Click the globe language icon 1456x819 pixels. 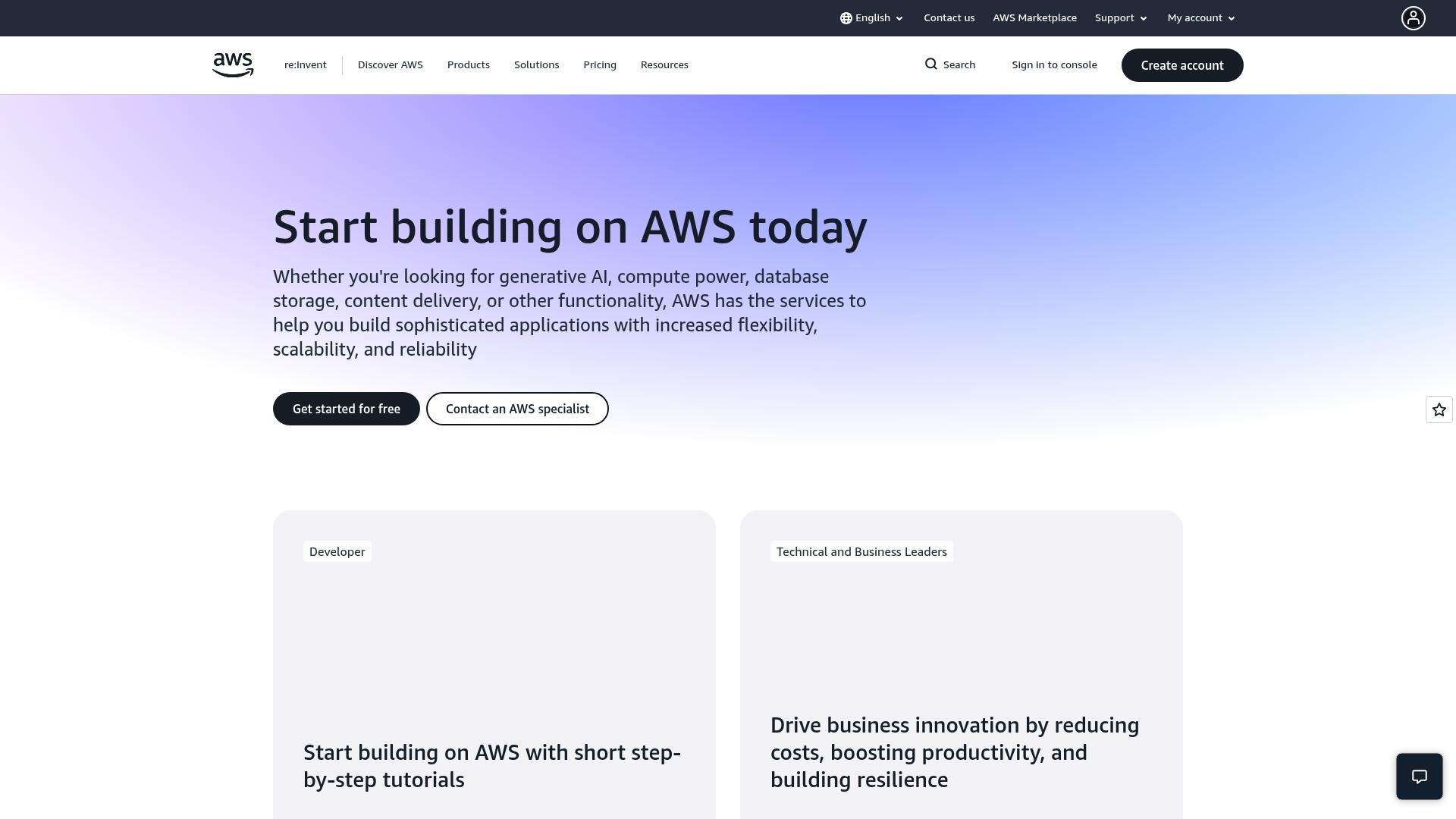pos(846,18)
